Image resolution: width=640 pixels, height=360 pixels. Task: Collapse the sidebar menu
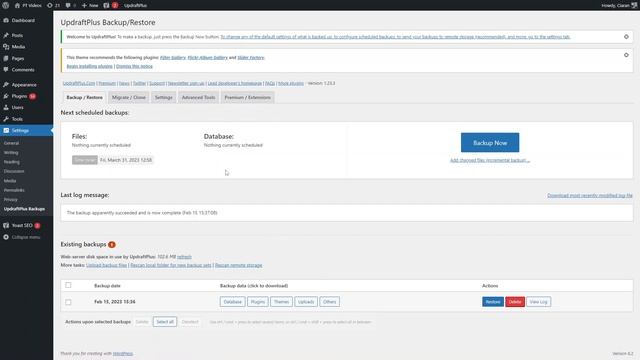click(x=25, y=237)
